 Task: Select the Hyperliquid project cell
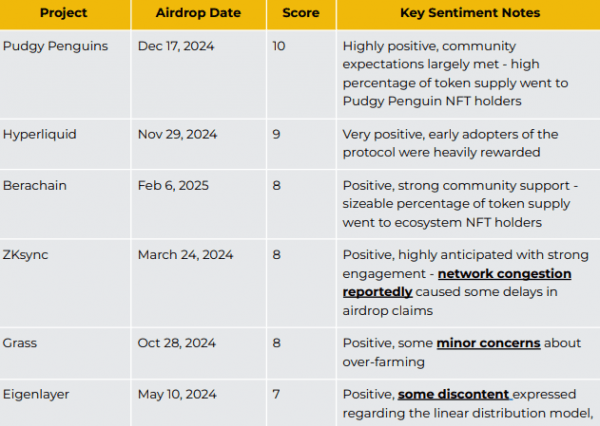[x=65, y=144]
